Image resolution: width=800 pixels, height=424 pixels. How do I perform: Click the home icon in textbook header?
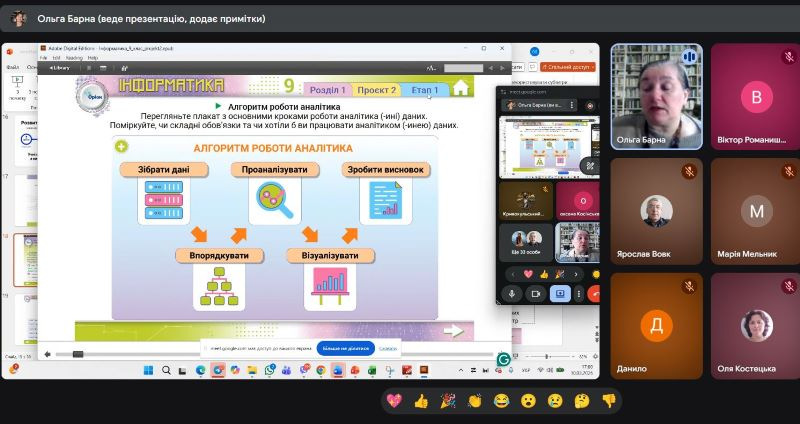pyautogui.click(x=460, y=88)
